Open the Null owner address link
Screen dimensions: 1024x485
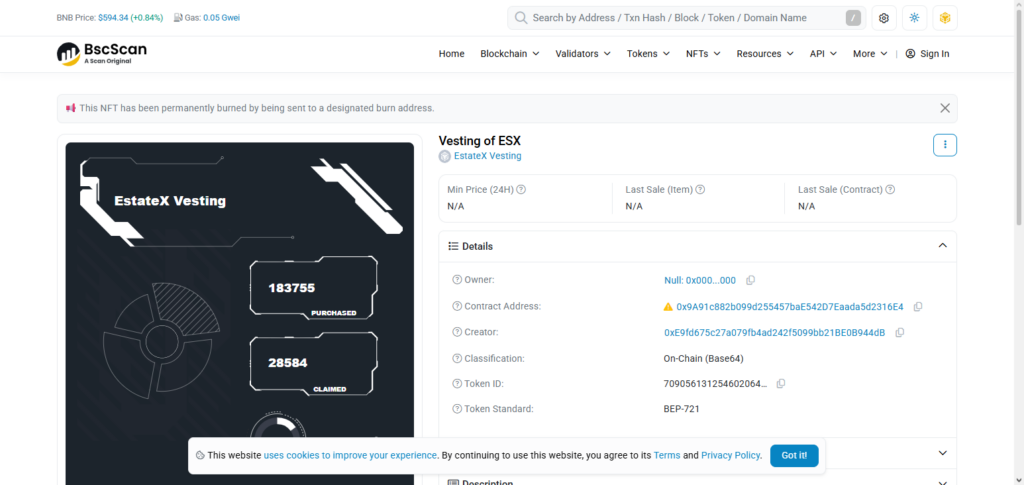tap(700, 281)
